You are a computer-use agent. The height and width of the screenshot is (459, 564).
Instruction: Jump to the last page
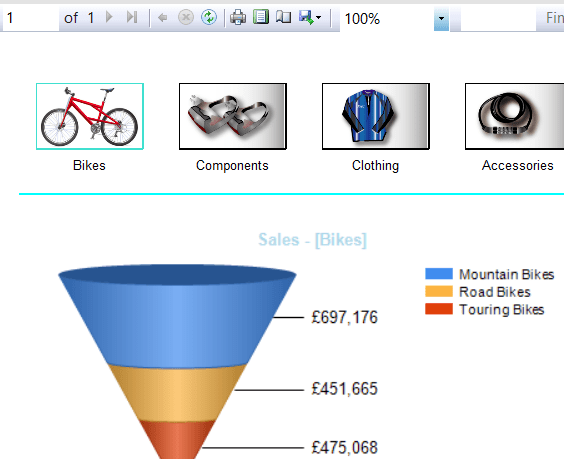[132, 17]
